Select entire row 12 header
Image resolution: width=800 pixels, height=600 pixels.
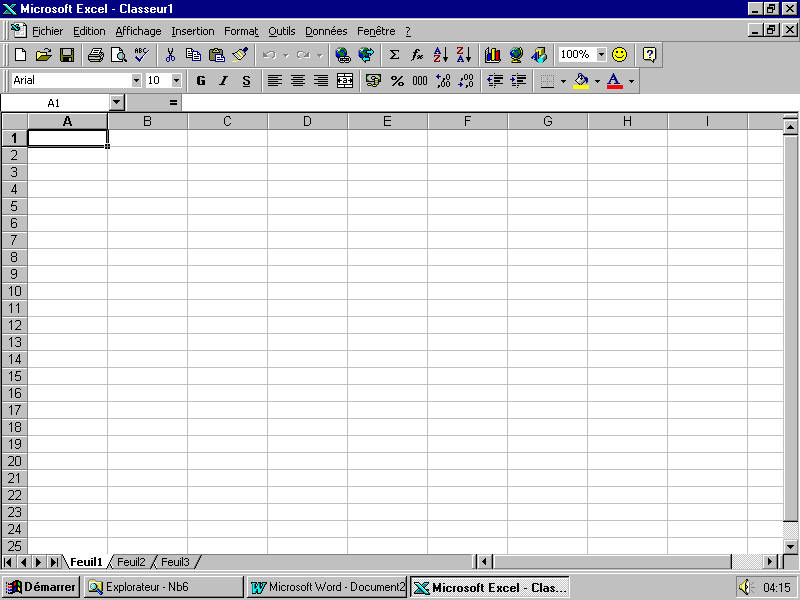coord(14,325)
